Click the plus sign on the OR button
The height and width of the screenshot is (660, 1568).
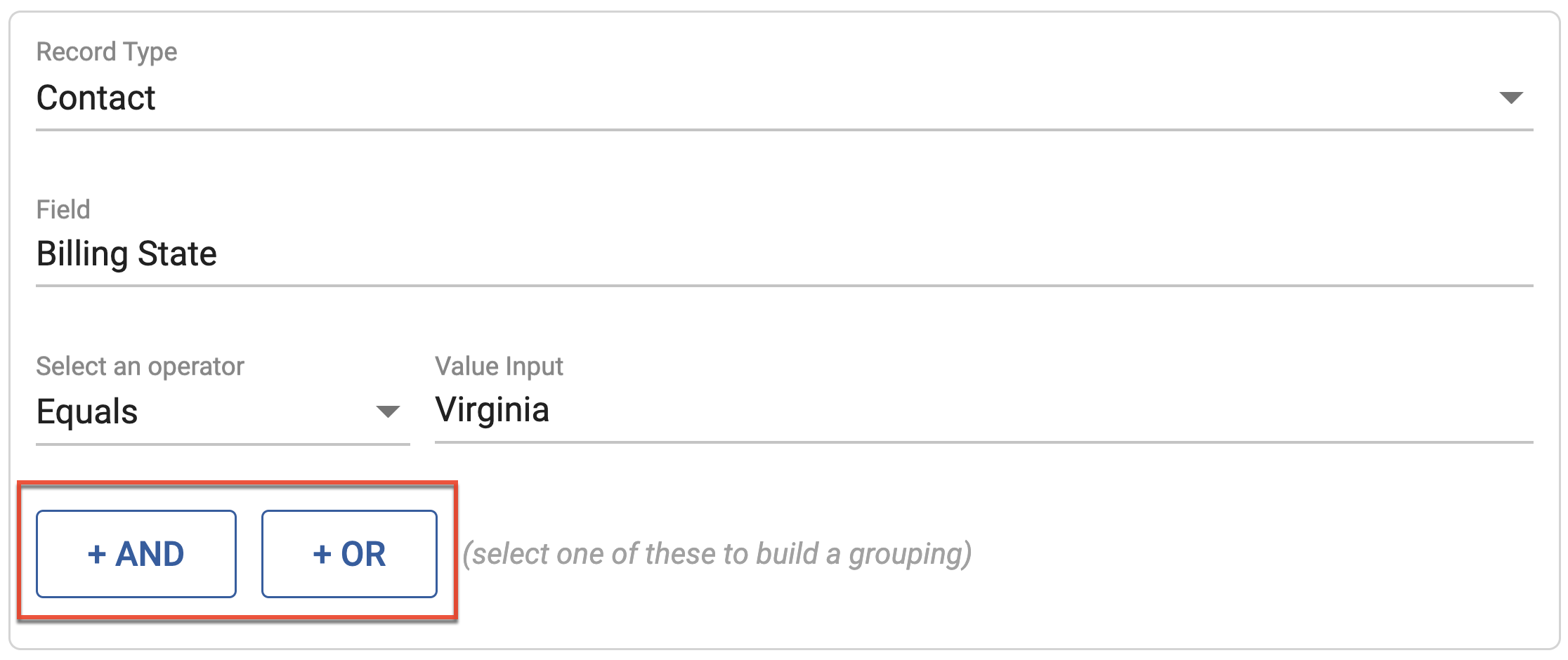coord(322,555)
